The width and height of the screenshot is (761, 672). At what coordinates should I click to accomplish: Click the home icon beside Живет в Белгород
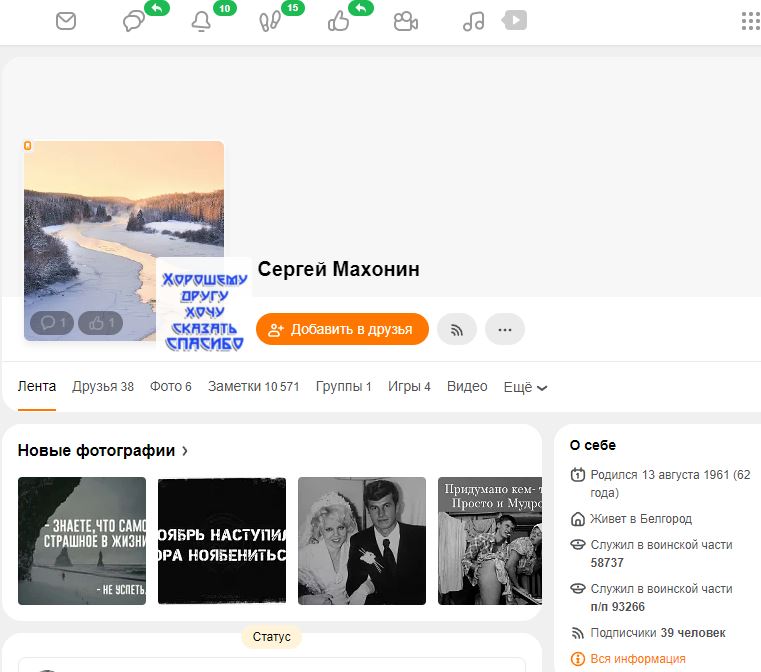578,519
